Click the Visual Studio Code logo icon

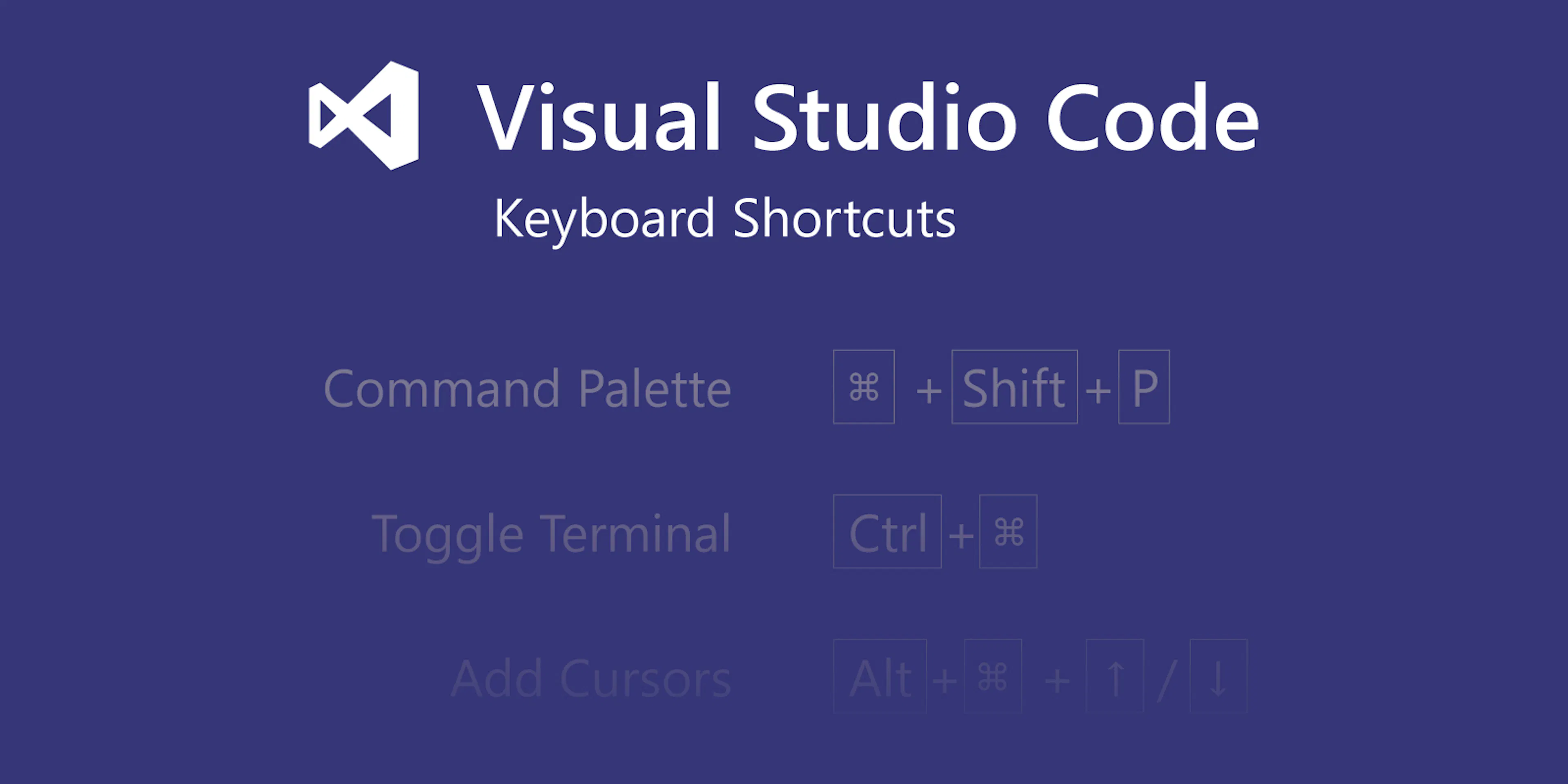coord(363,115)
